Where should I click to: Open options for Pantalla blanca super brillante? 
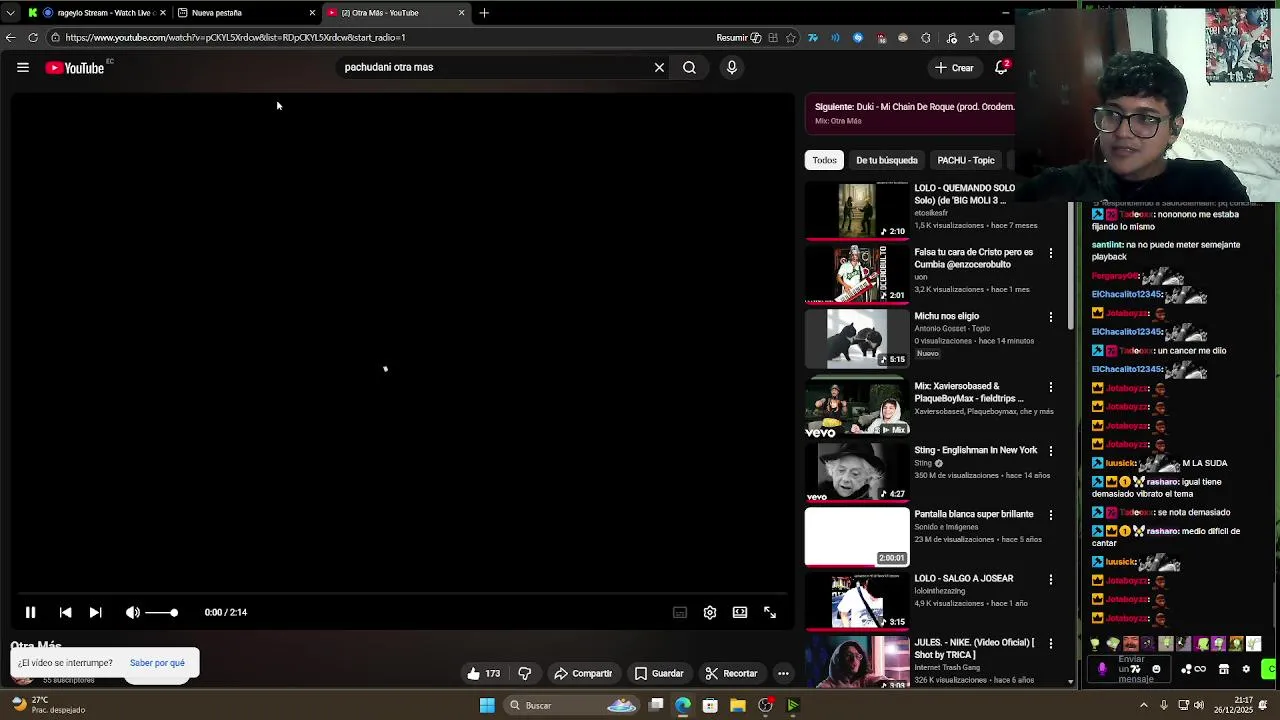[1050, 515]
